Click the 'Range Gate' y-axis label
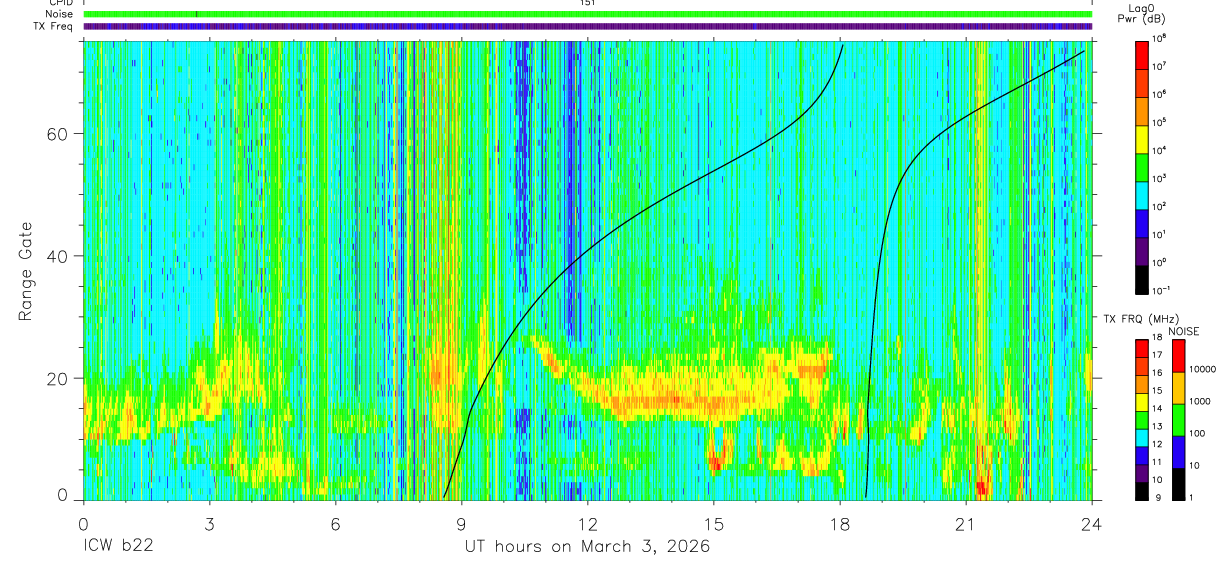The height and width of the screenshot is (567, 1228). coord(26,272)
